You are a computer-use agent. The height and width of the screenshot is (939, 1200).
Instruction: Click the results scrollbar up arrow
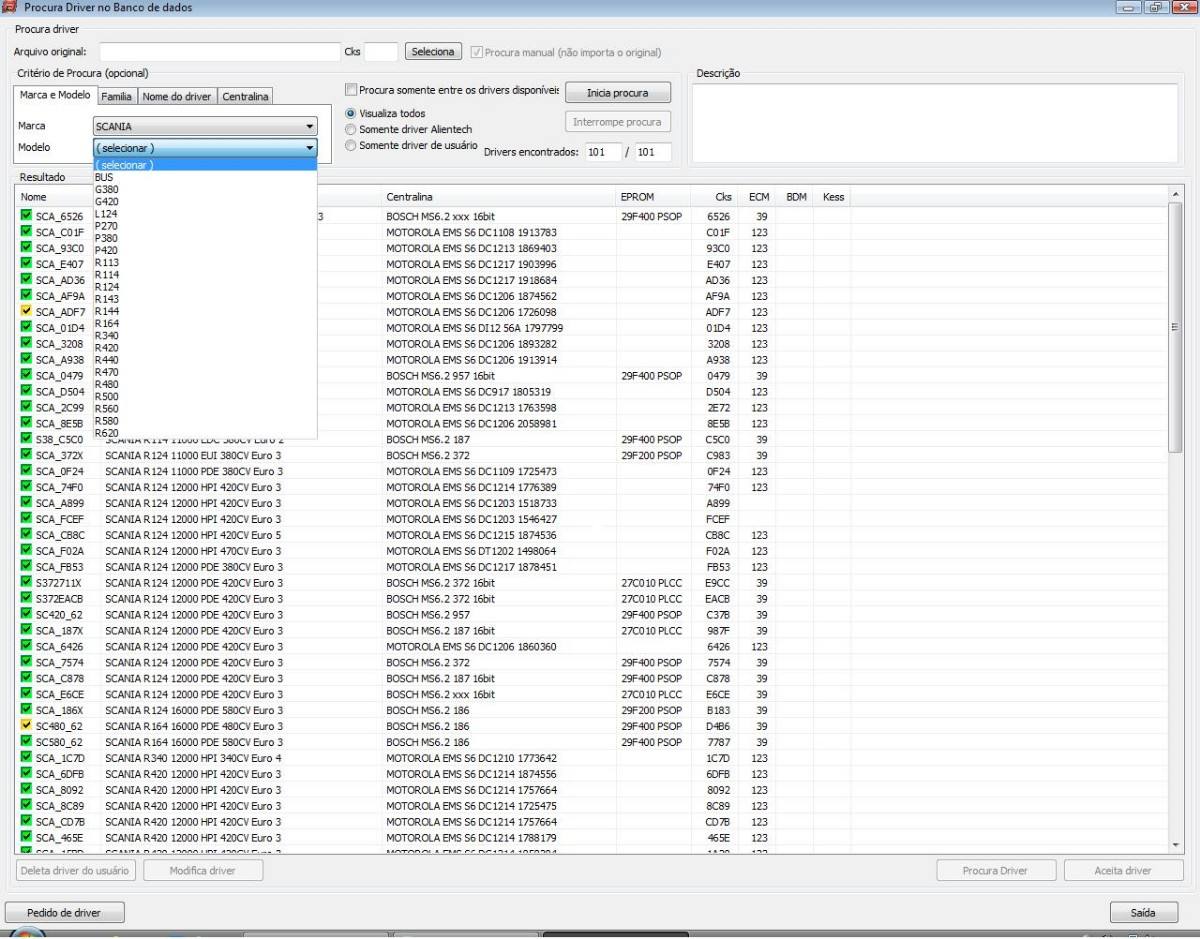[1175, 195]
